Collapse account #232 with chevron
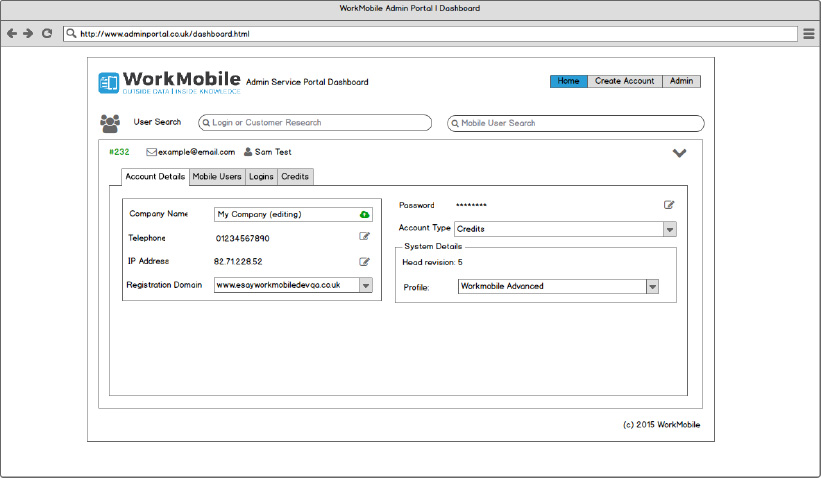The image size is (821, 478). click(x=679, y=153)
